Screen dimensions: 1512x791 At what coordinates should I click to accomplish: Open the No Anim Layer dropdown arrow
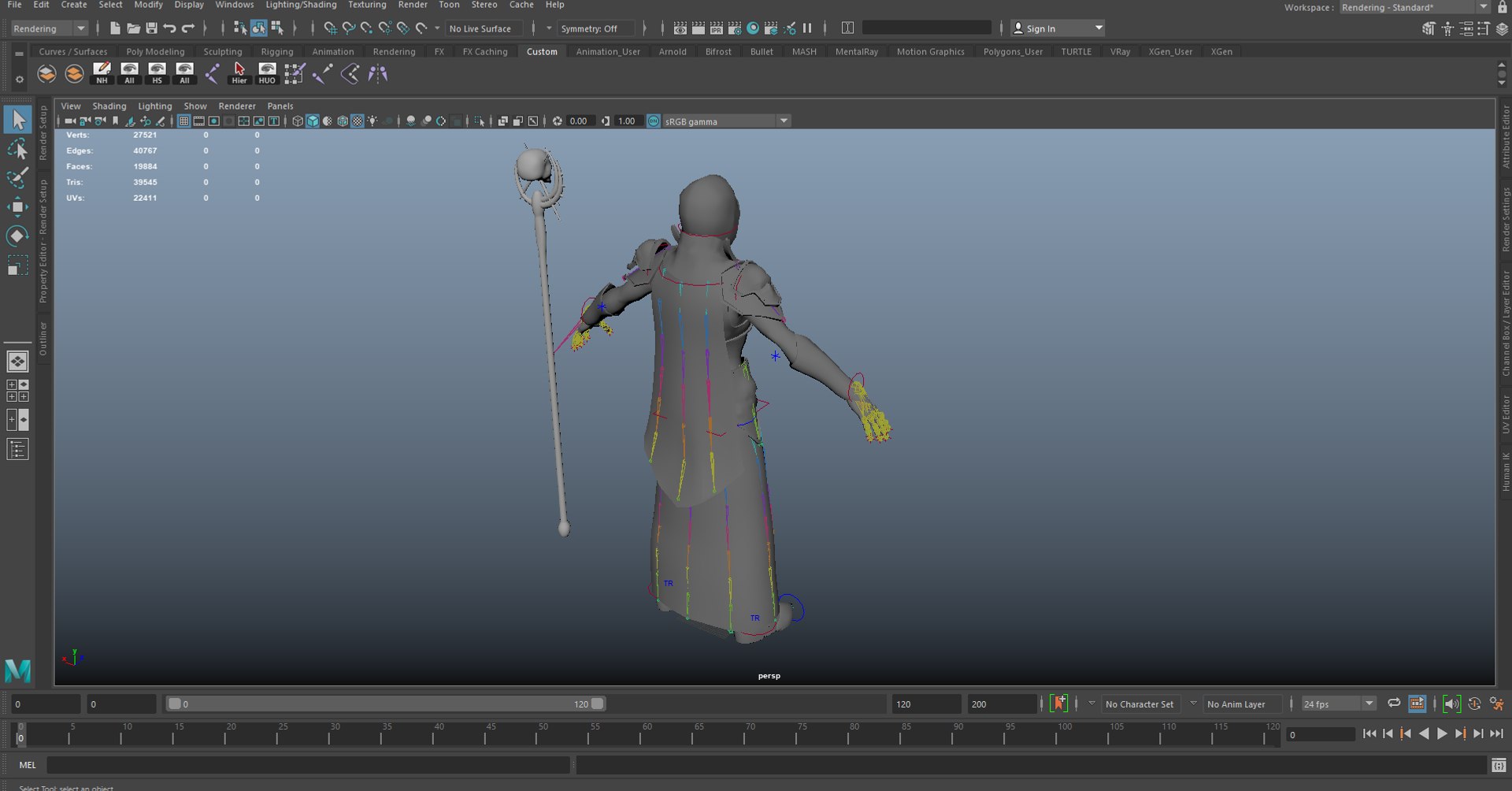[1193, 704]
